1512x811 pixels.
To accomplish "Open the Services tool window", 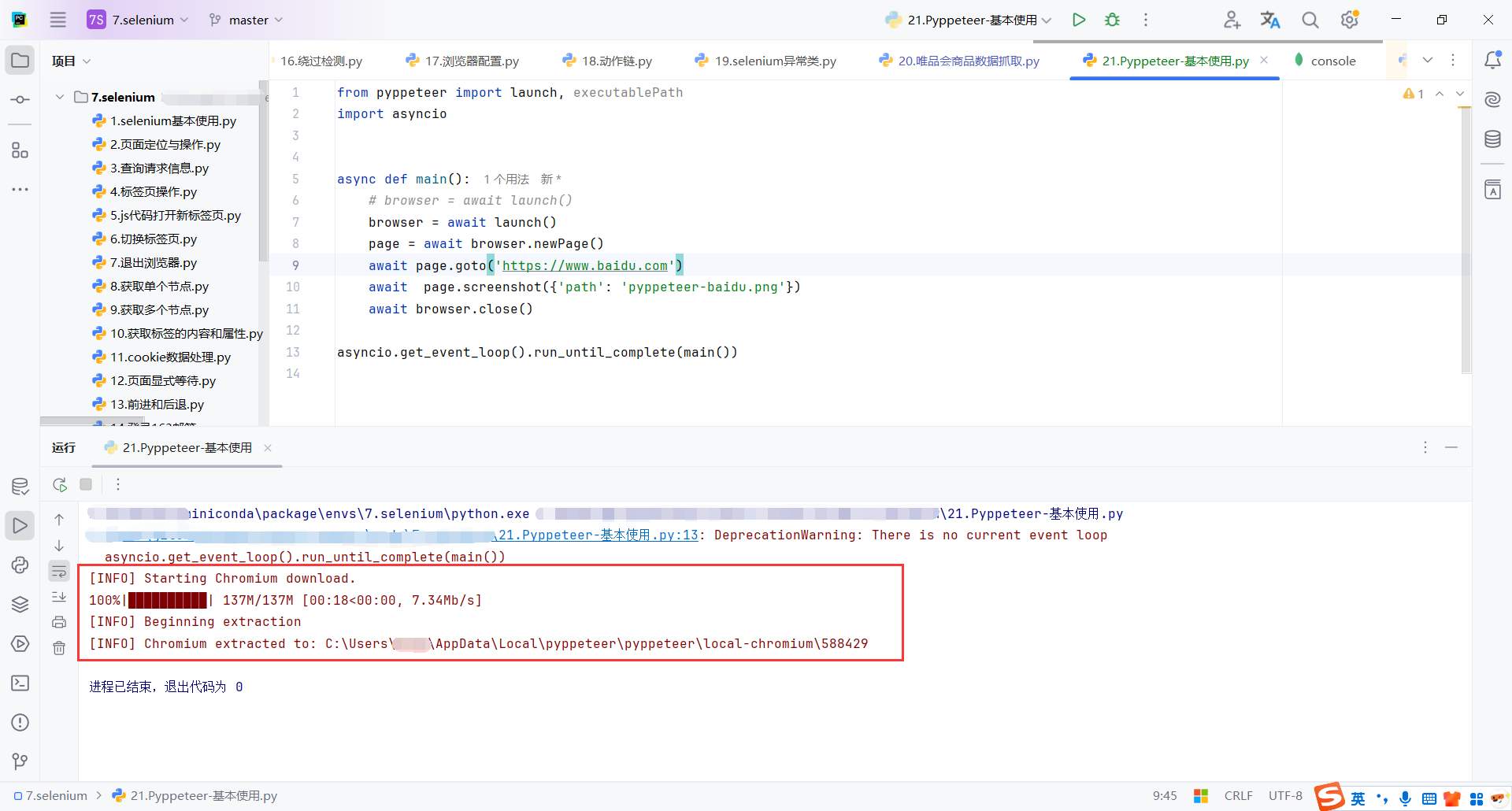I will click(x=20, y=644).
